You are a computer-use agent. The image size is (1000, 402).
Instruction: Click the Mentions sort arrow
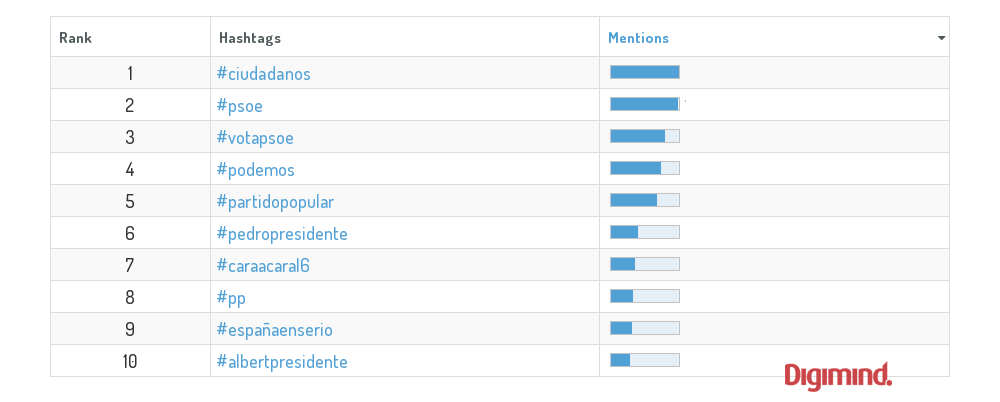point(941,38)
